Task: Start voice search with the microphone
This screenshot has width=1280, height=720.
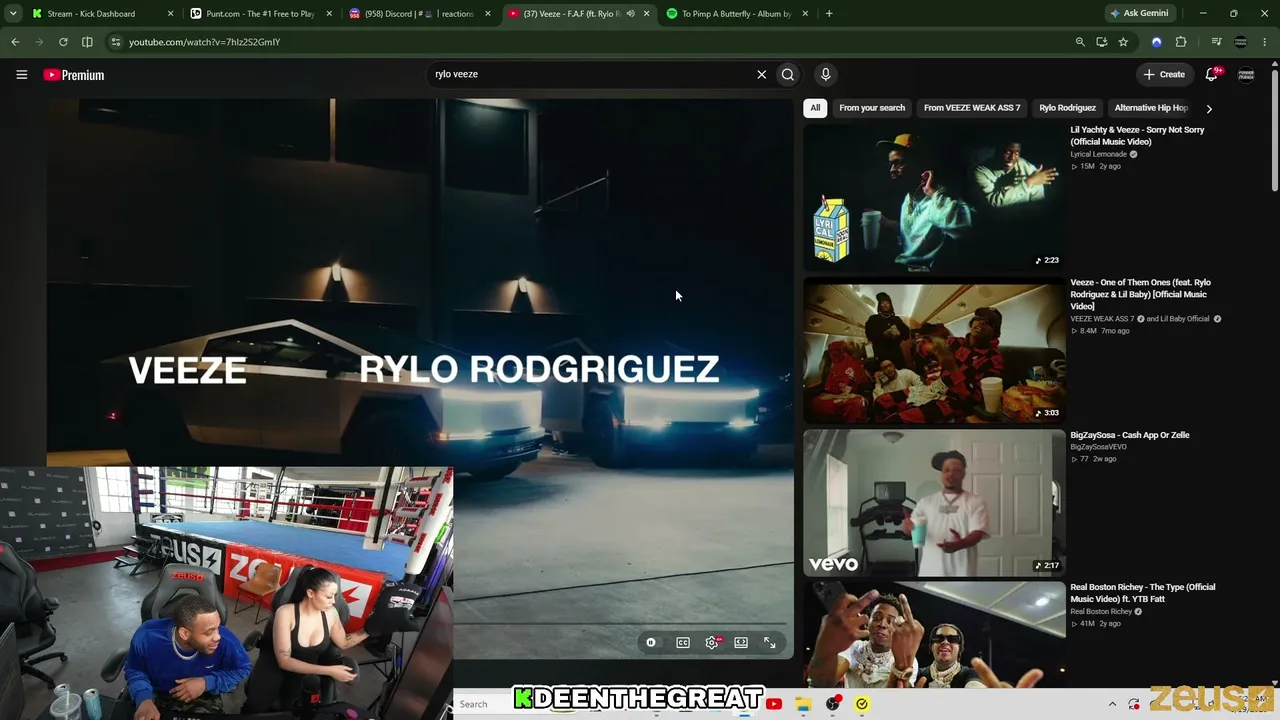Action: [825, 74]
